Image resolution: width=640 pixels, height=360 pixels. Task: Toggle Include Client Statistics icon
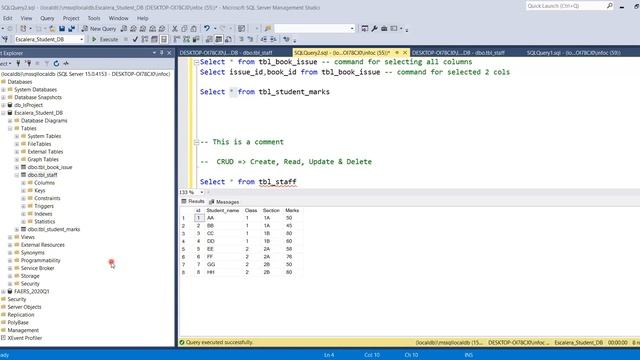coord(196,39)
